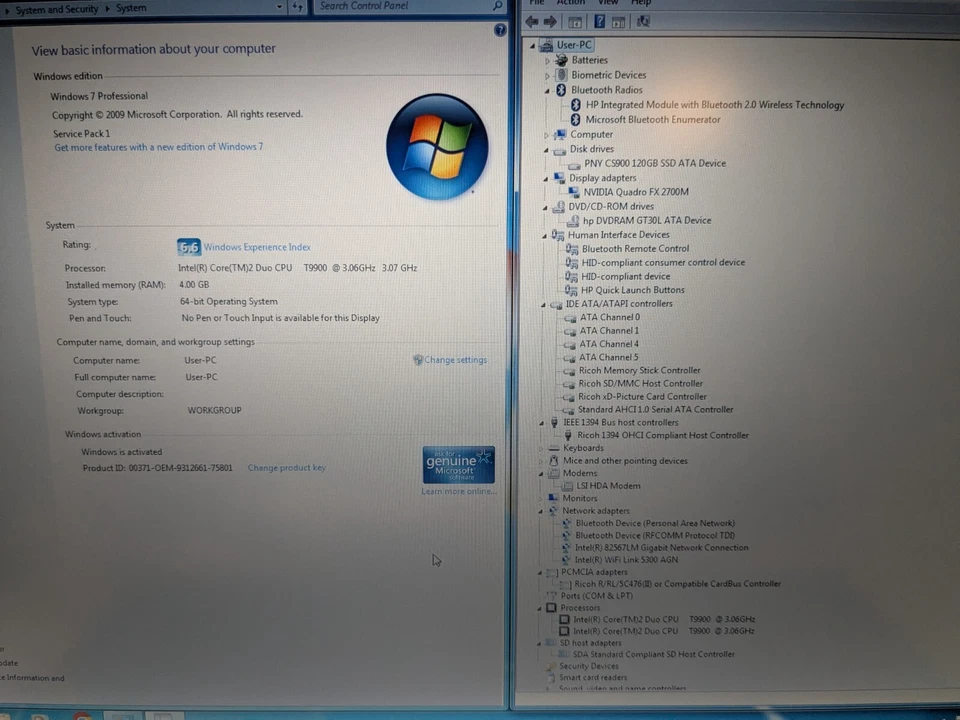Click Learn more online link
960x720 pixels.
click(x=459, y=491)
